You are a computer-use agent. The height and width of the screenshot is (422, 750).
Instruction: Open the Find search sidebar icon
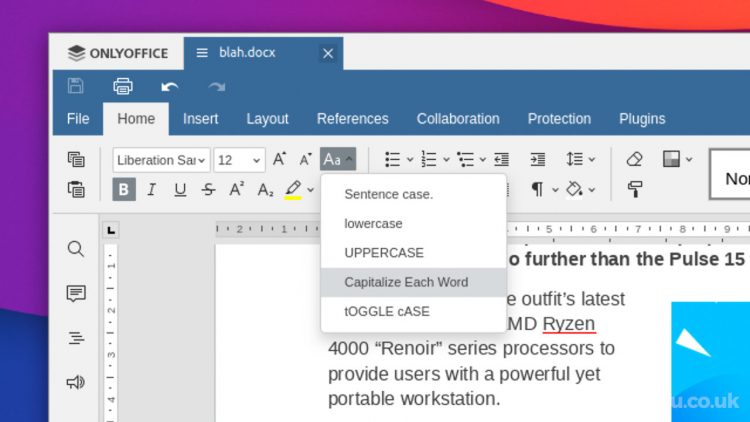76,249
